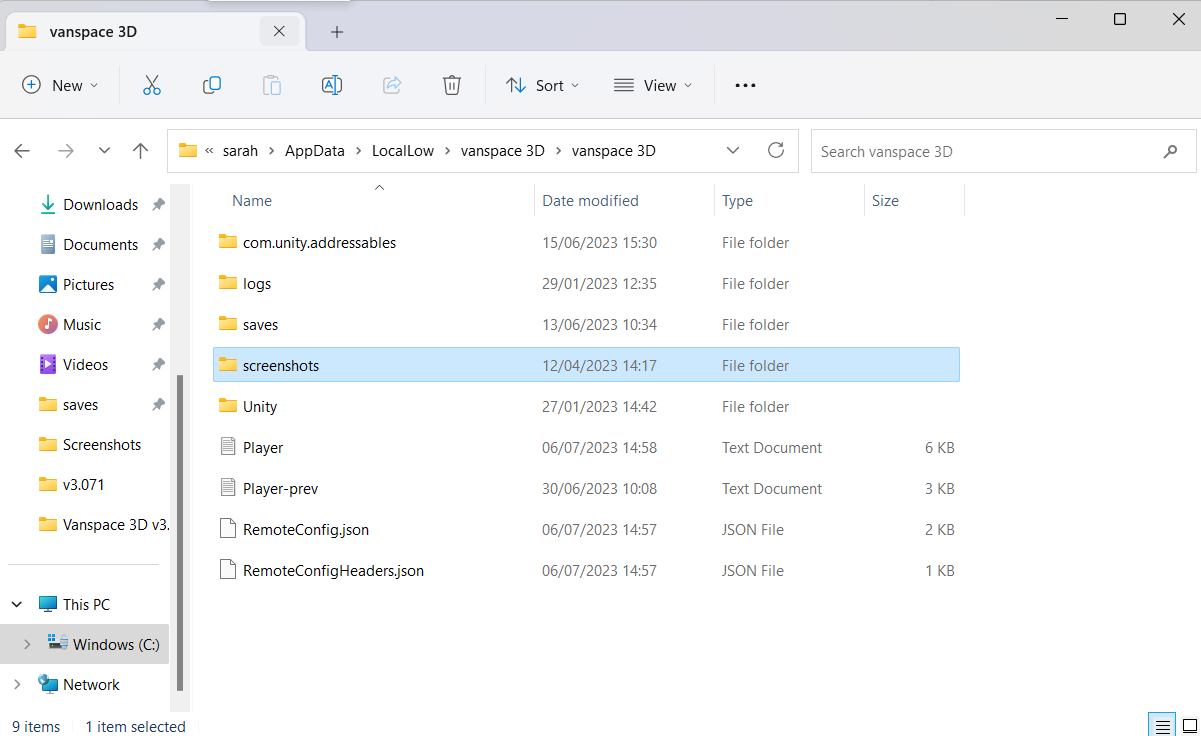This screenshot has height=736, width=1201.
Task: Click the folder icon in address bar
Action: tap(188, 151)
